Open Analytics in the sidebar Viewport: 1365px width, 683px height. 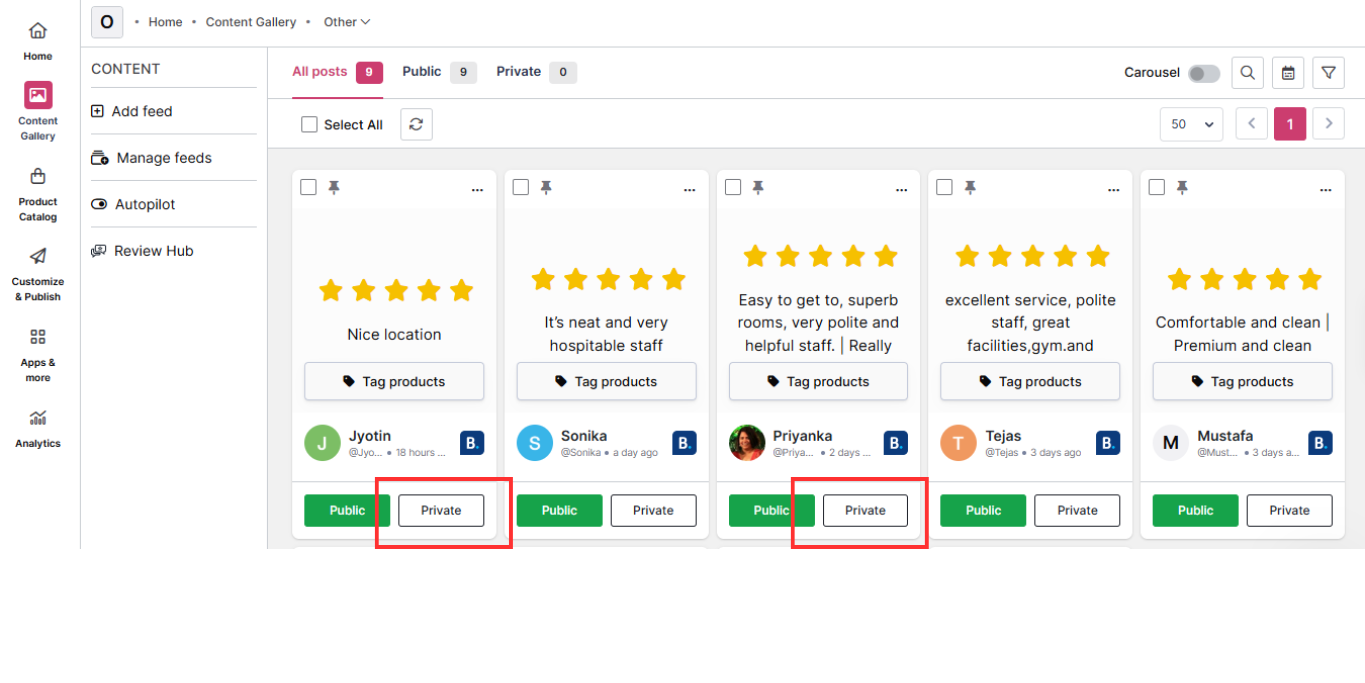pos(38,428)
